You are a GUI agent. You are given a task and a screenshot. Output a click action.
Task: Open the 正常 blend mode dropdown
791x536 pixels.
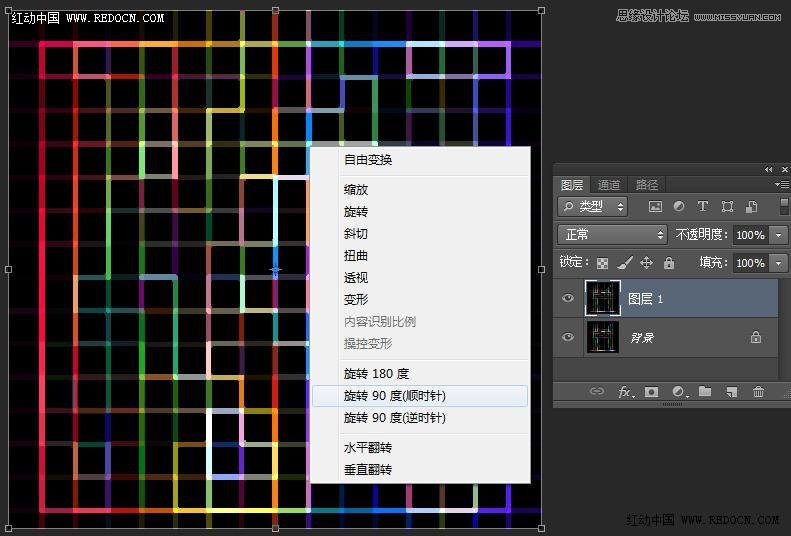[x=612, y=234]
